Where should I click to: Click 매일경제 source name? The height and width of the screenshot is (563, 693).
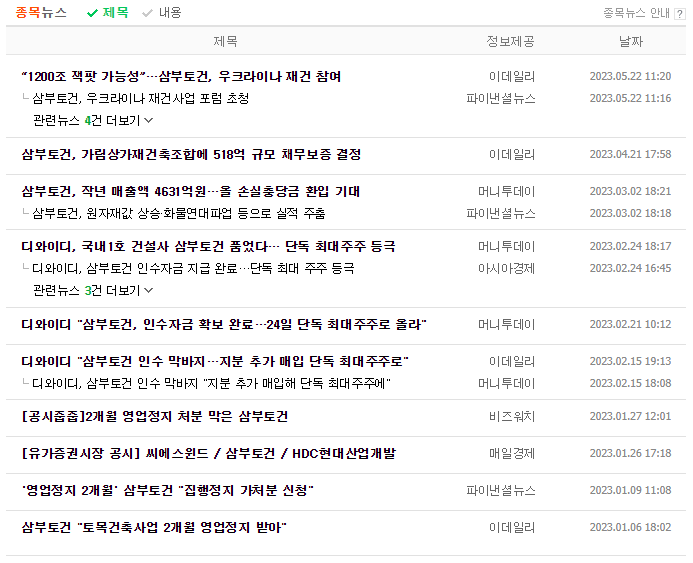pos(512,453)
